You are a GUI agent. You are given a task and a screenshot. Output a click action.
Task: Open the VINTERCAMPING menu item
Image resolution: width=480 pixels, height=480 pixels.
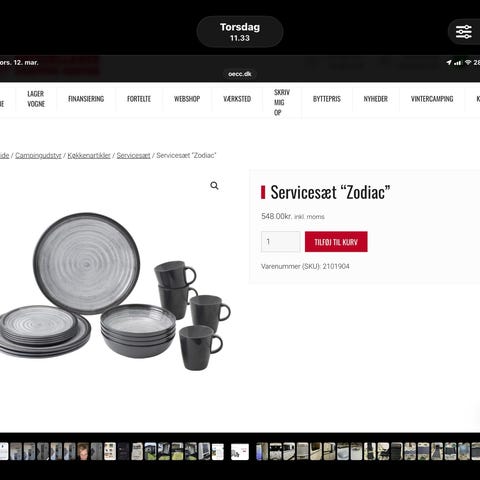432,99
